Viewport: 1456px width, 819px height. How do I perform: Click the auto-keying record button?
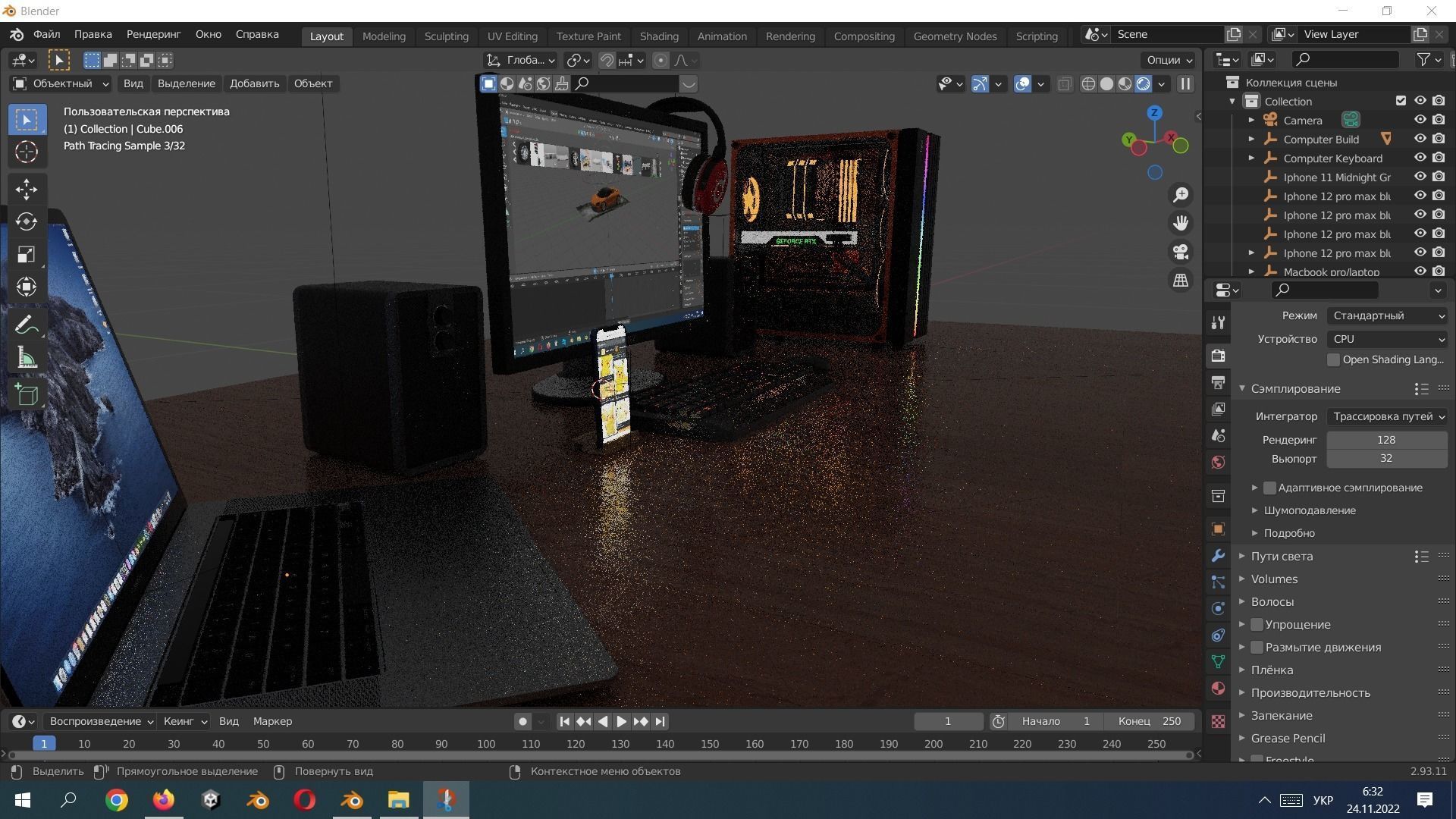(x=522, y=721)
